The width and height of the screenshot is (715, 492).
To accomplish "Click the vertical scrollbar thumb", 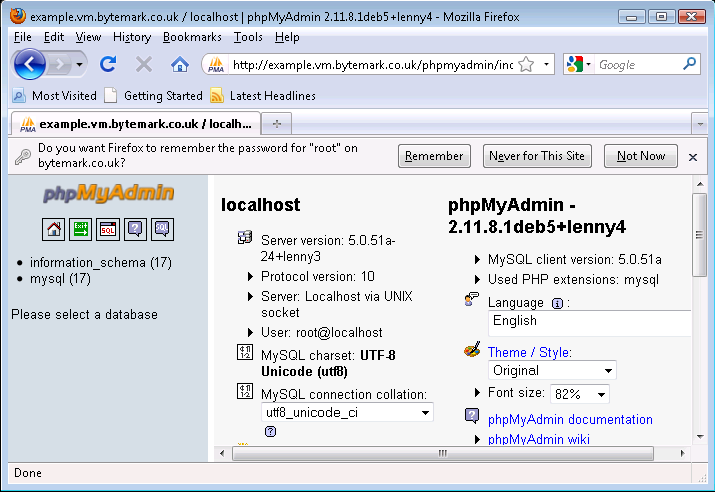I will (699, 235).
